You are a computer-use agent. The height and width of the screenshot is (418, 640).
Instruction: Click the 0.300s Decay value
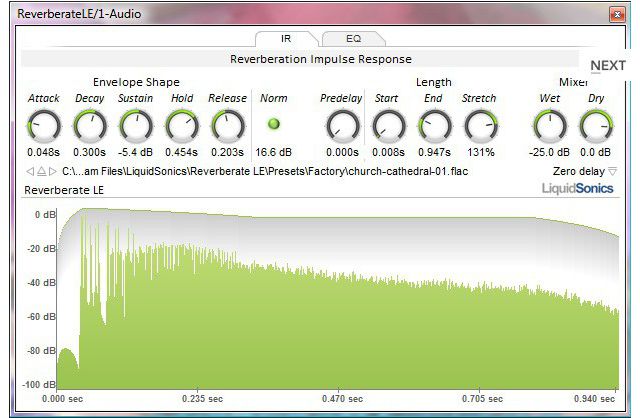tap(89, 152)
